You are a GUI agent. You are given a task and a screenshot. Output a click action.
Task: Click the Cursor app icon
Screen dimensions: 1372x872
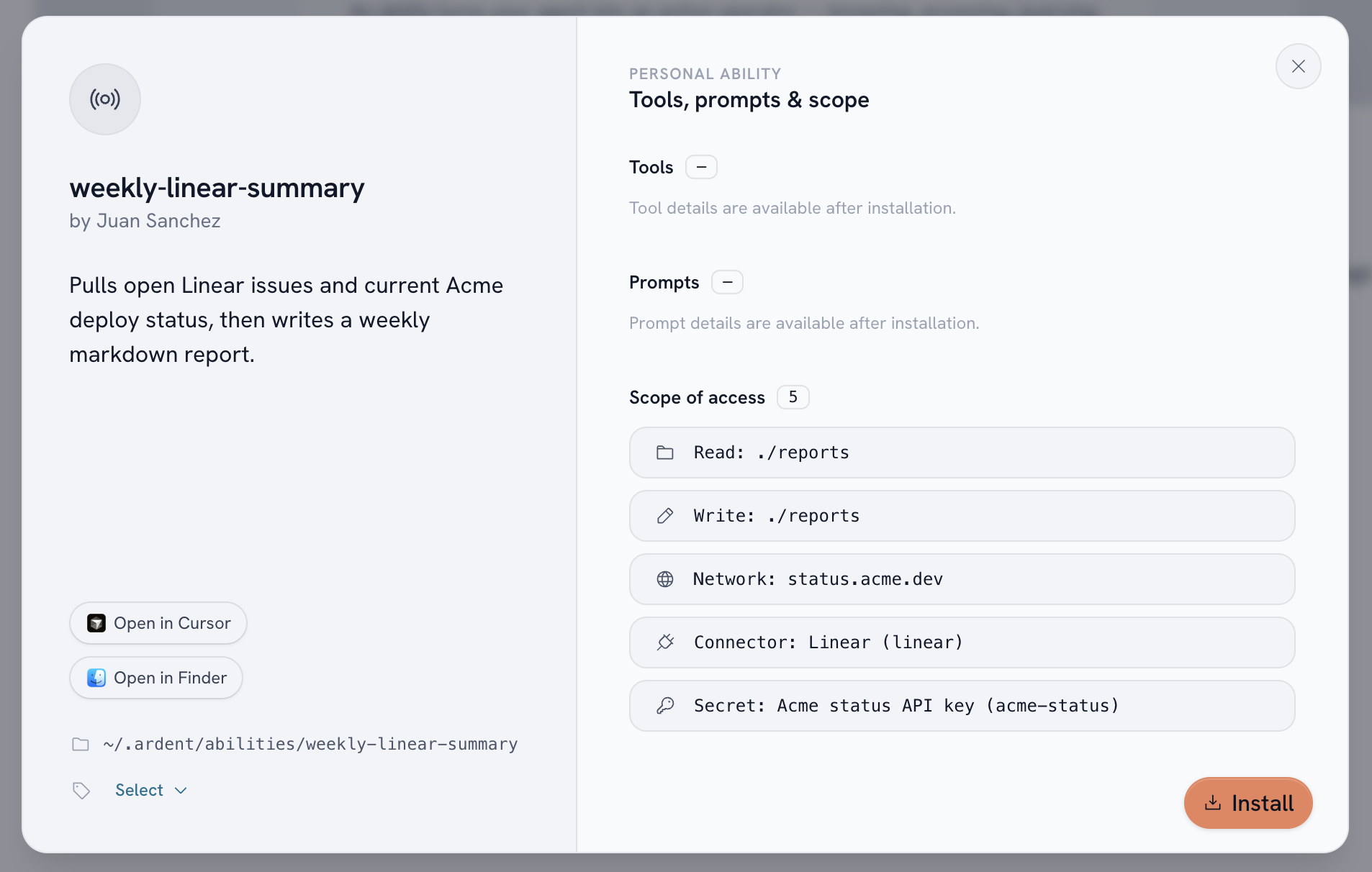[x=96, y=623]
